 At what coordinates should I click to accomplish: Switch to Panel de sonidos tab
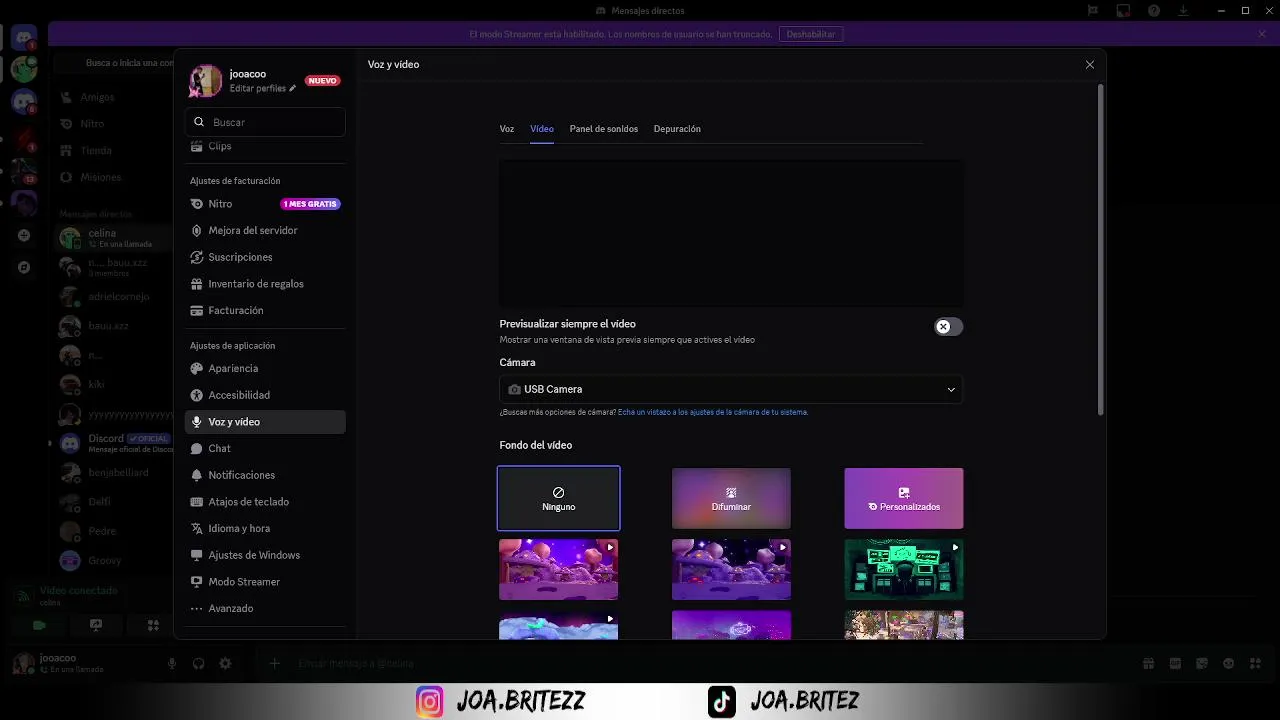(604, 129)
